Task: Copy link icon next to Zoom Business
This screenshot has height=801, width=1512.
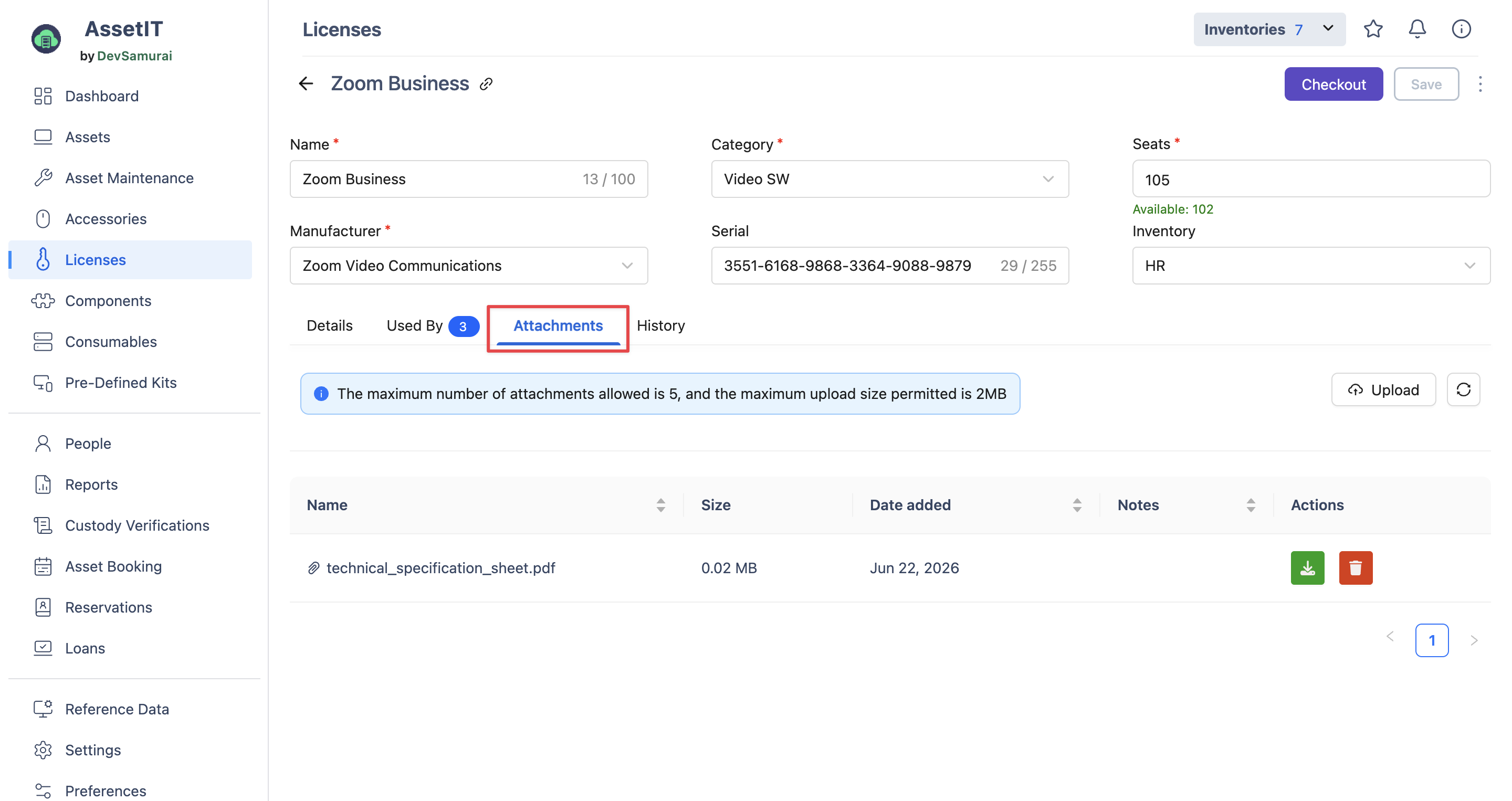Action: [x=486, y=84]
